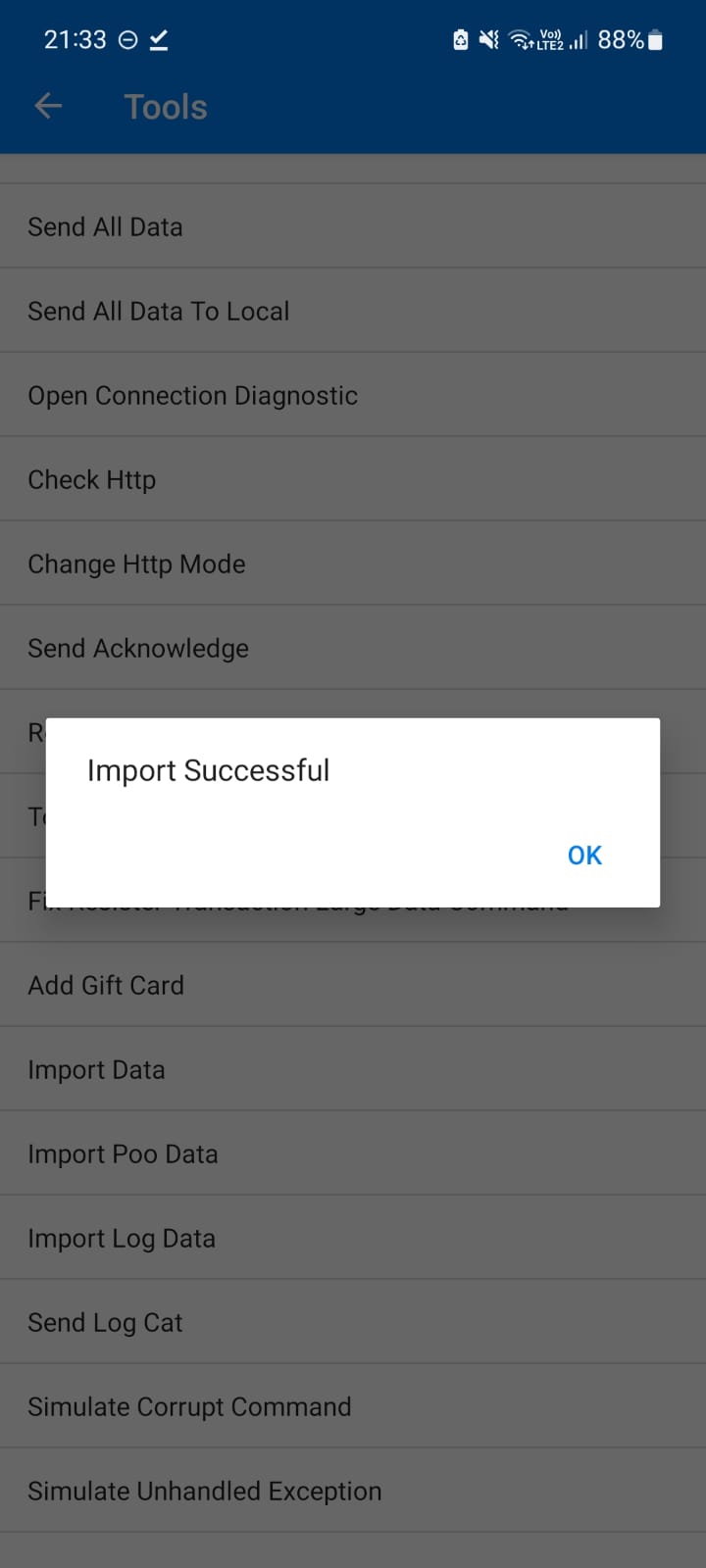Tap OK in Import Successful dialog
The width and height of the screenshot is (706, 1568).
(584, 855)
